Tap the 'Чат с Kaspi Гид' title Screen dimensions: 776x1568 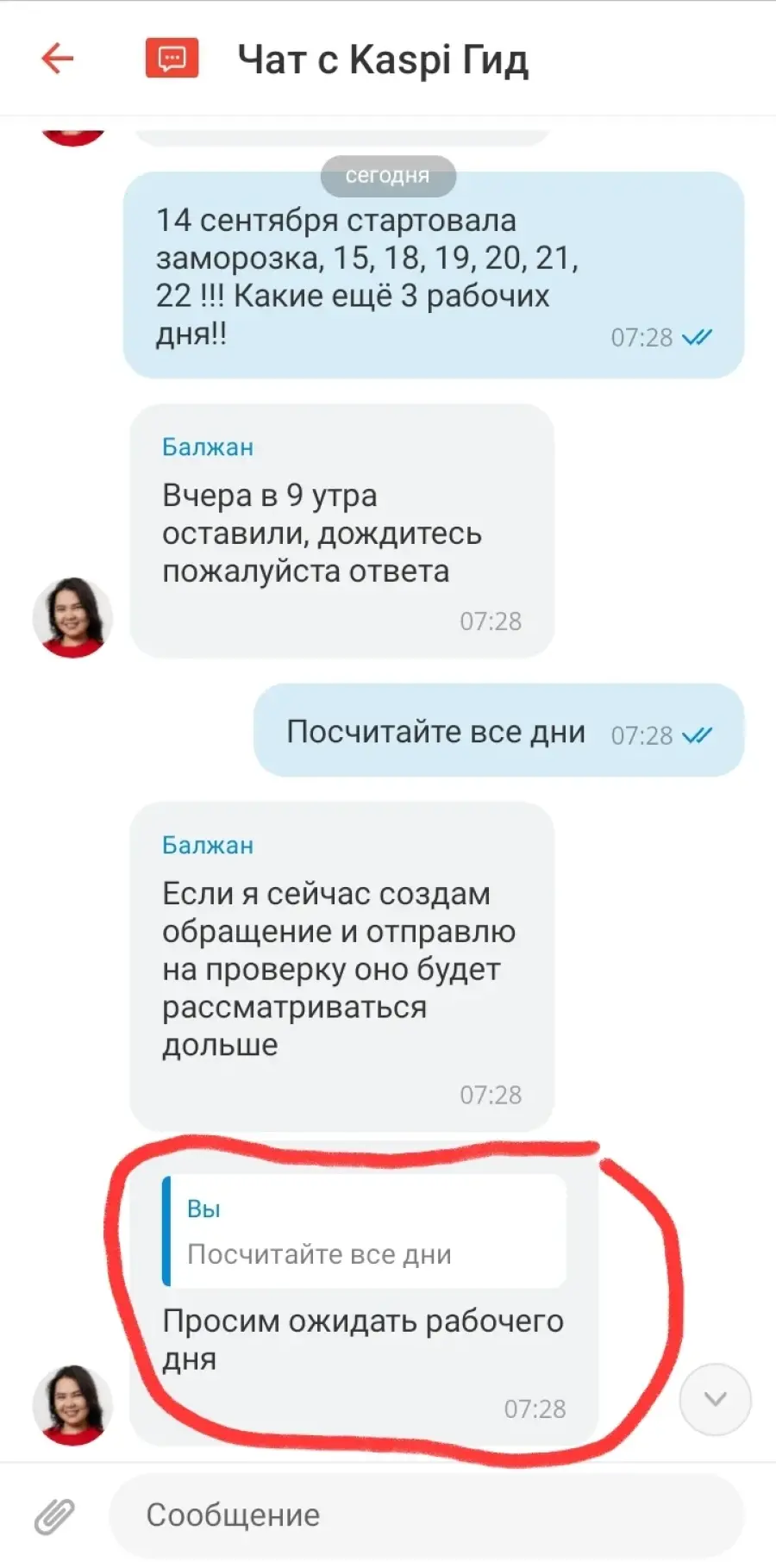[x=383, y=59]
